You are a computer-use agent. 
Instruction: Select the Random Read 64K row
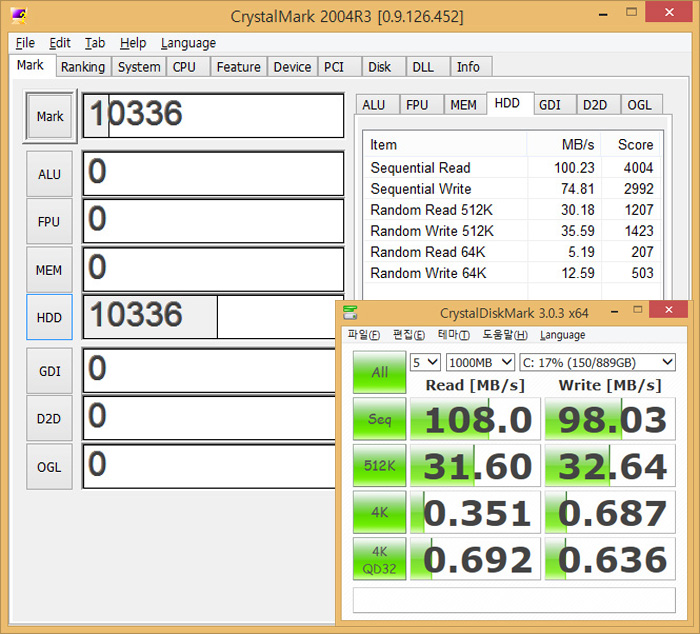pos(512,251)
